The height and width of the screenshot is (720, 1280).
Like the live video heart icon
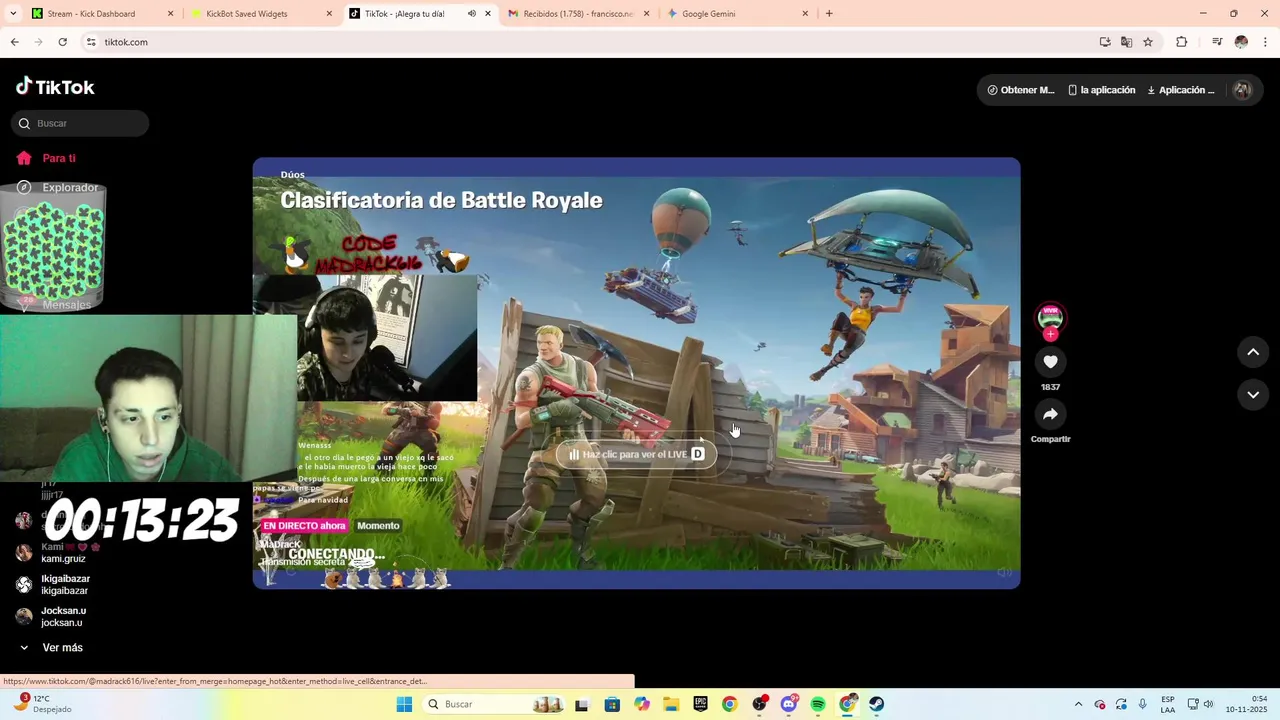click(1050, 362)
